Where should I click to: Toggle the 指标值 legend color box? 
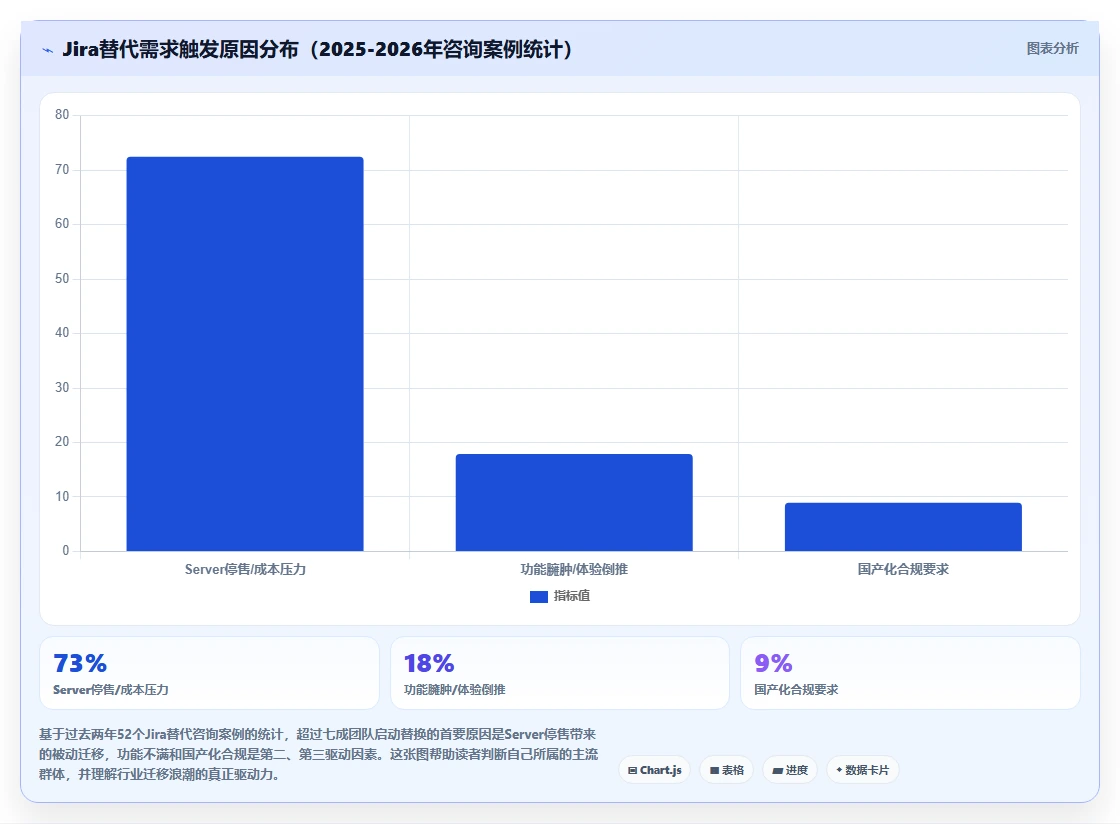[x=539, y=596]
